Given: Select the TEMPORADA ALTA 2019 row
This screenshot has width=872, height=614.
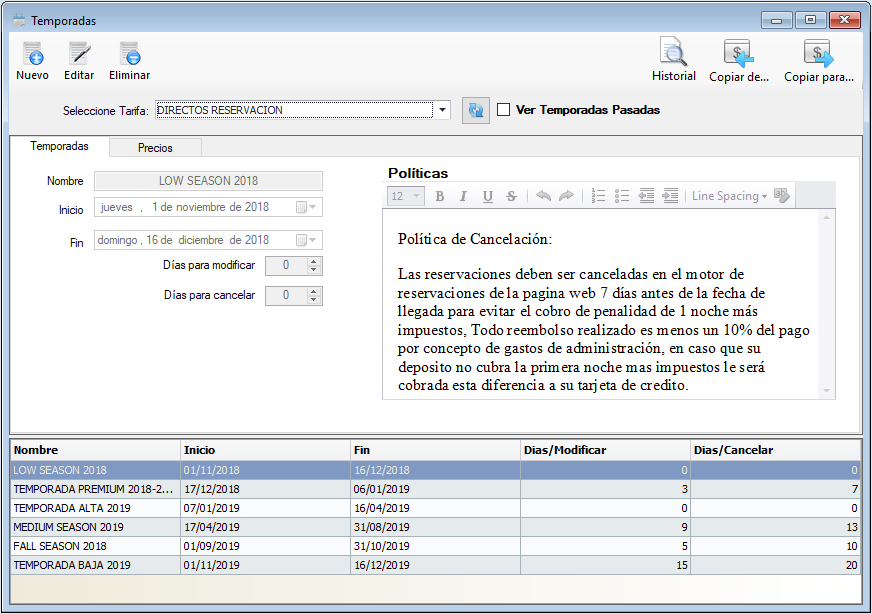Looking at the screenshot, I should 435,508.
